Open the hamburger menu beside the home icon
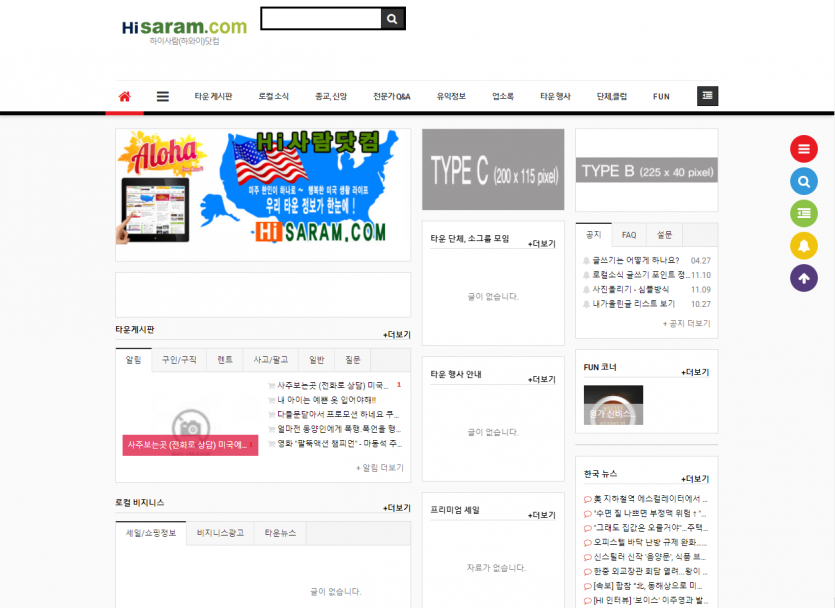Viewport: 835px width, 608px height. point(162,97)
